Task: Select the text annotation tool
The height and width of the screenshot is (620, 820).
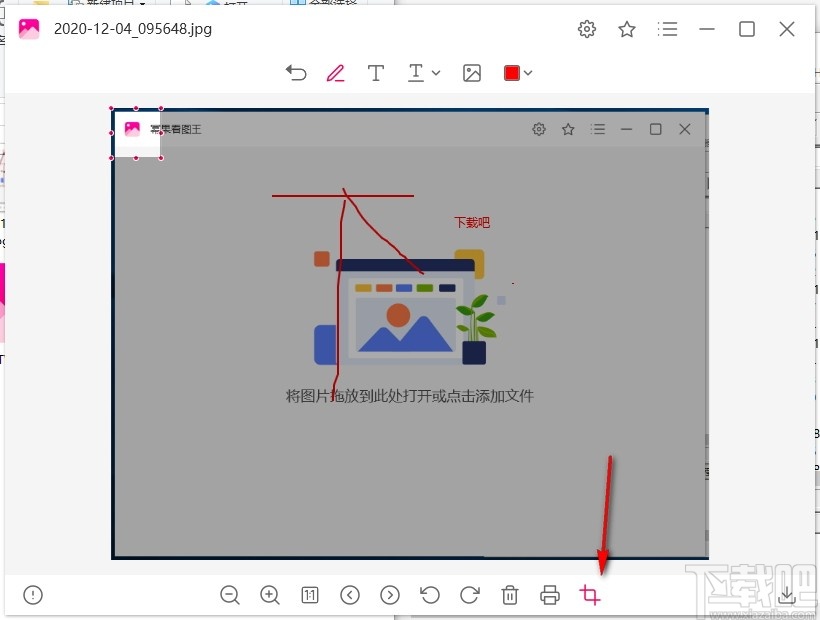Action: [x=375, y=72]
